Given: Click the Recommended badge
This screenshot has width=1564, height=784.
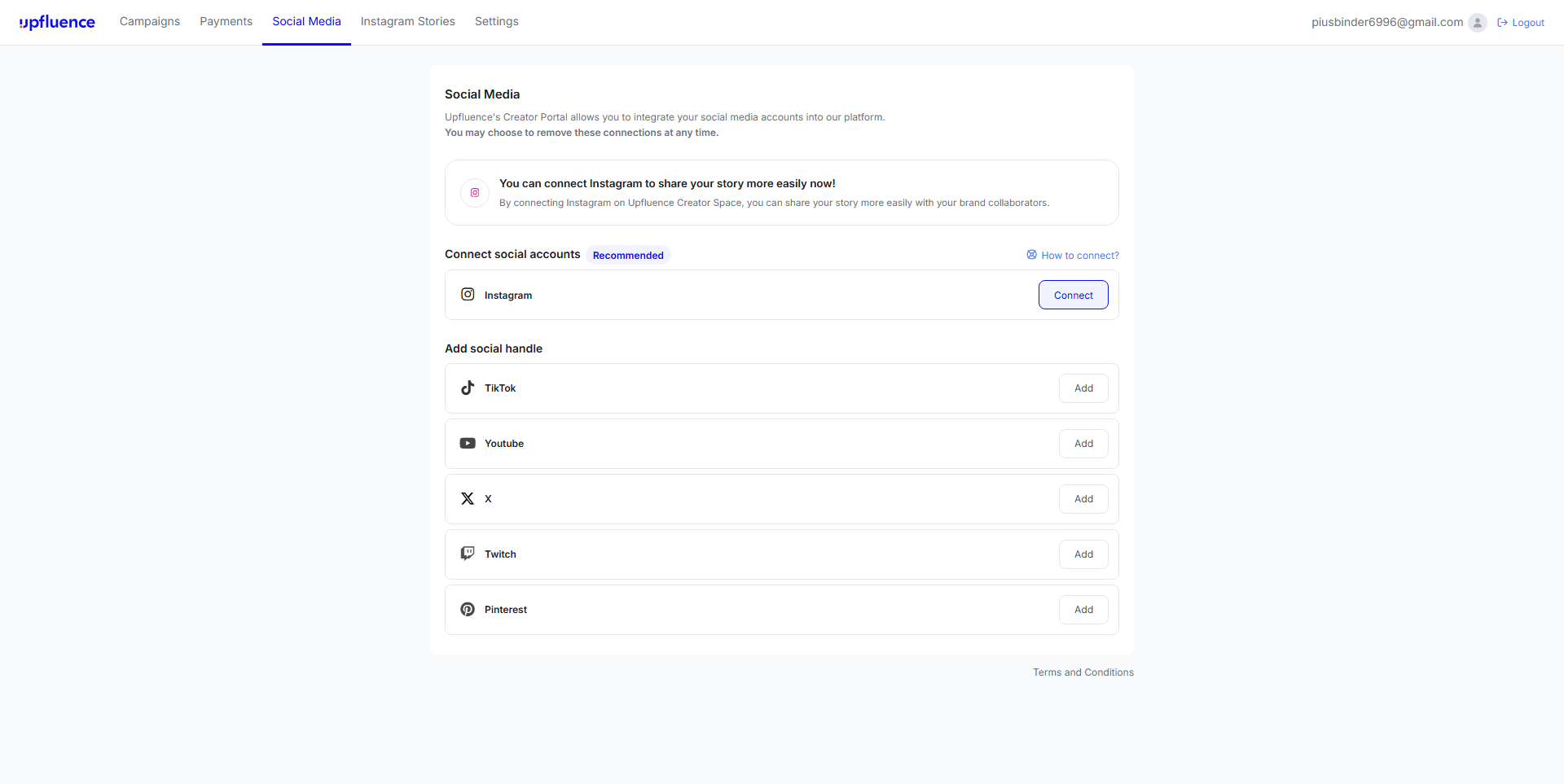Looking at the screenshot, I should click(628, 255).
